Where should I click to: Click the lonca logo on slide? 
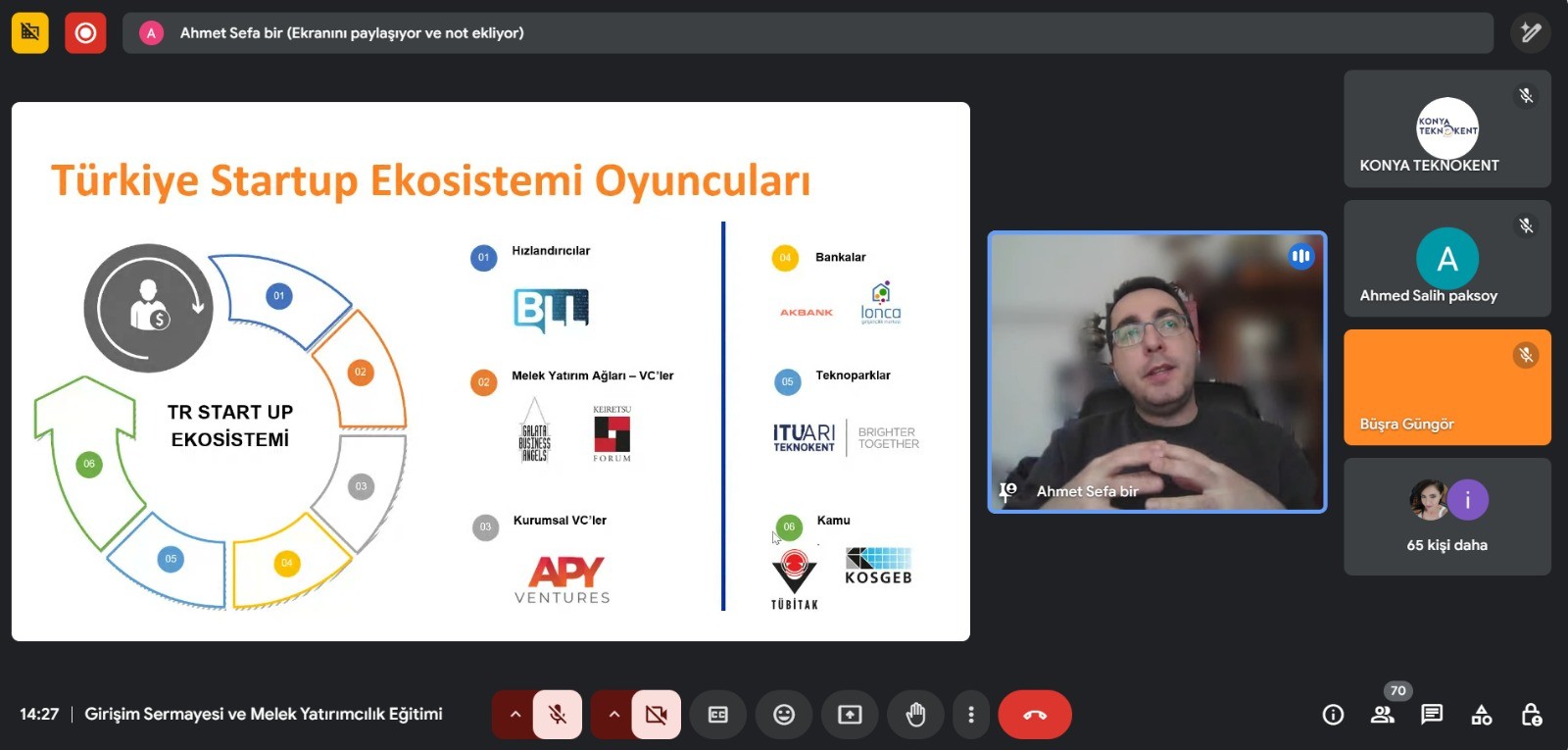coord(881,303)
